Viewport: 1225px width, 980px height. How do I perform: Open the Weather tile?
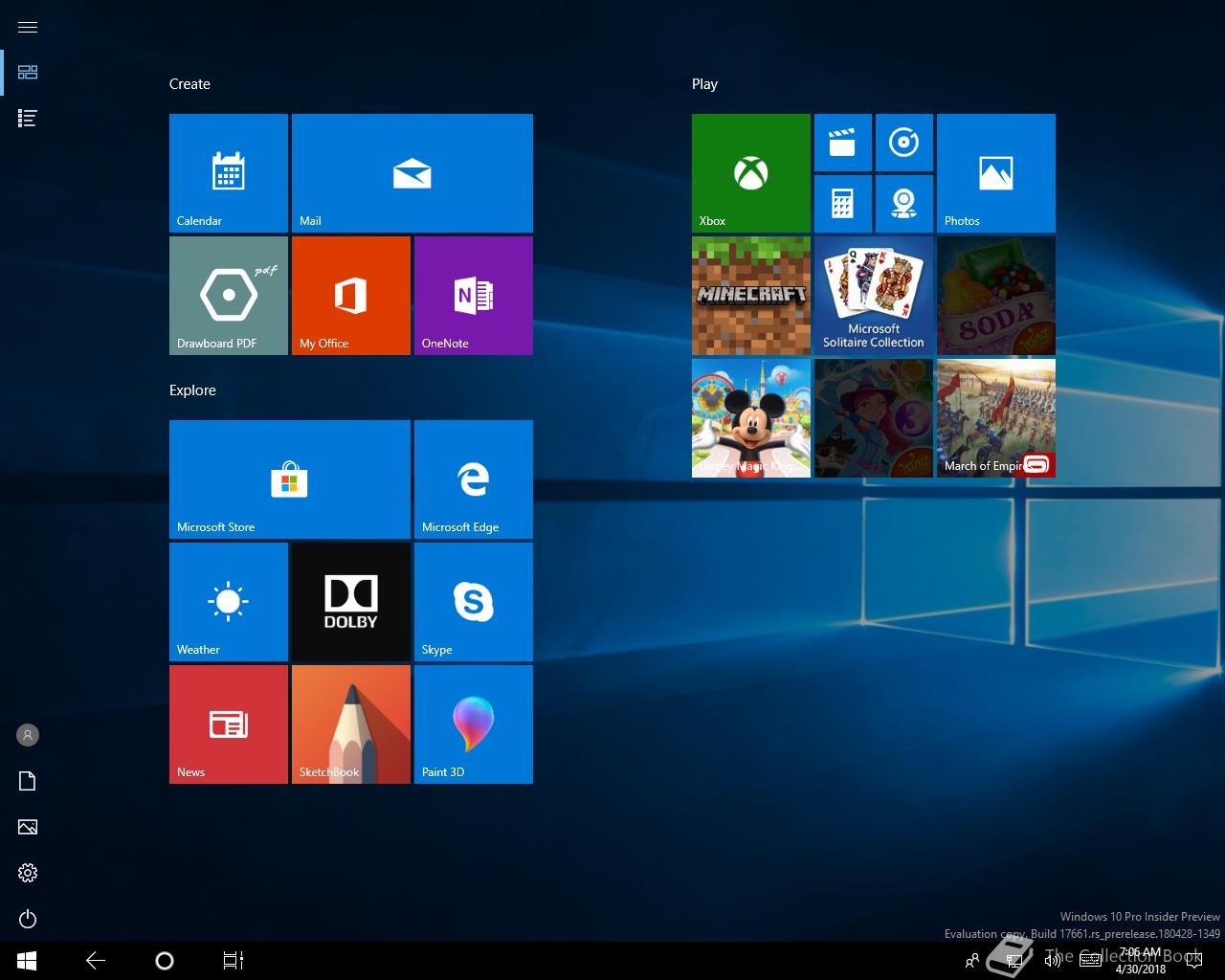(229, 602)
